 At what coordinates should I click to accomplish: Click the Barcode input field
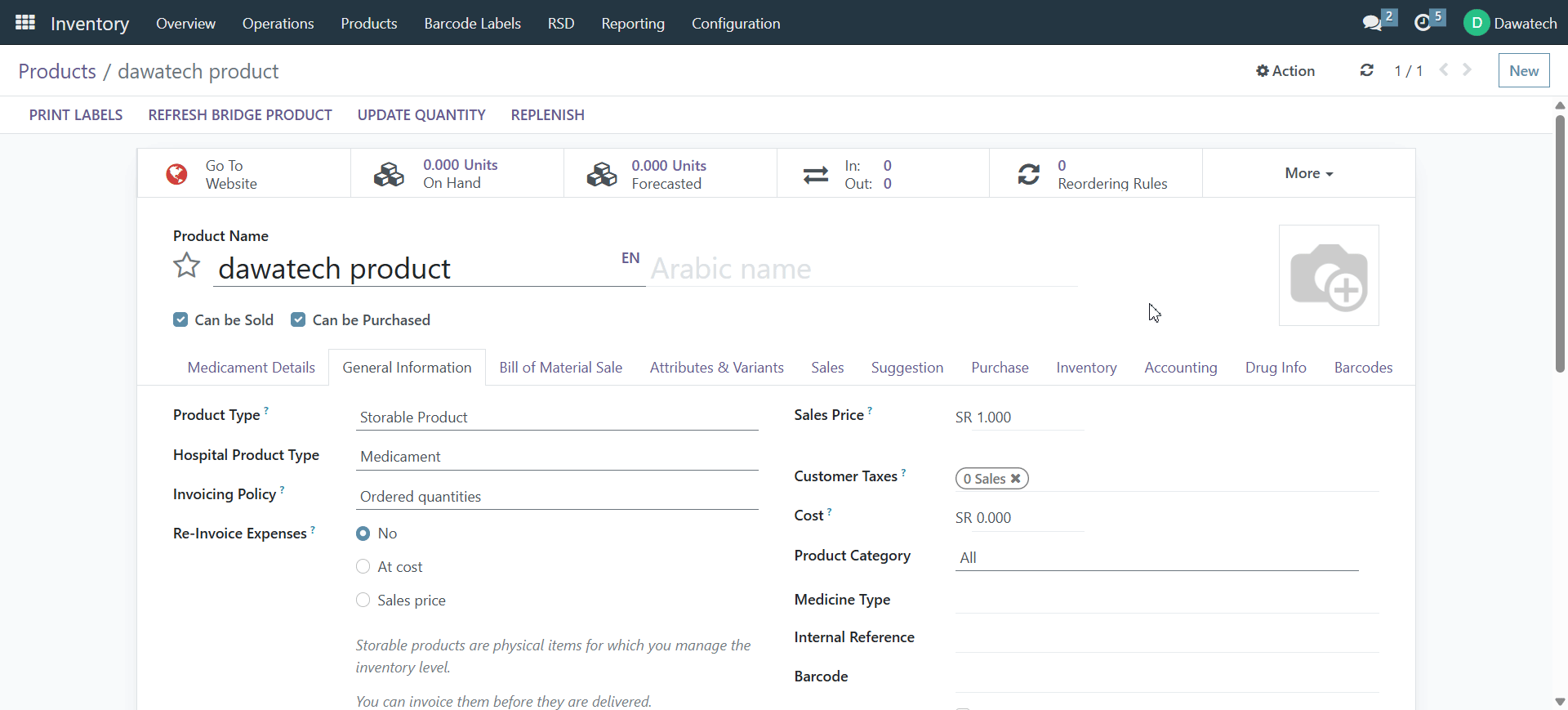point(1167,679)
